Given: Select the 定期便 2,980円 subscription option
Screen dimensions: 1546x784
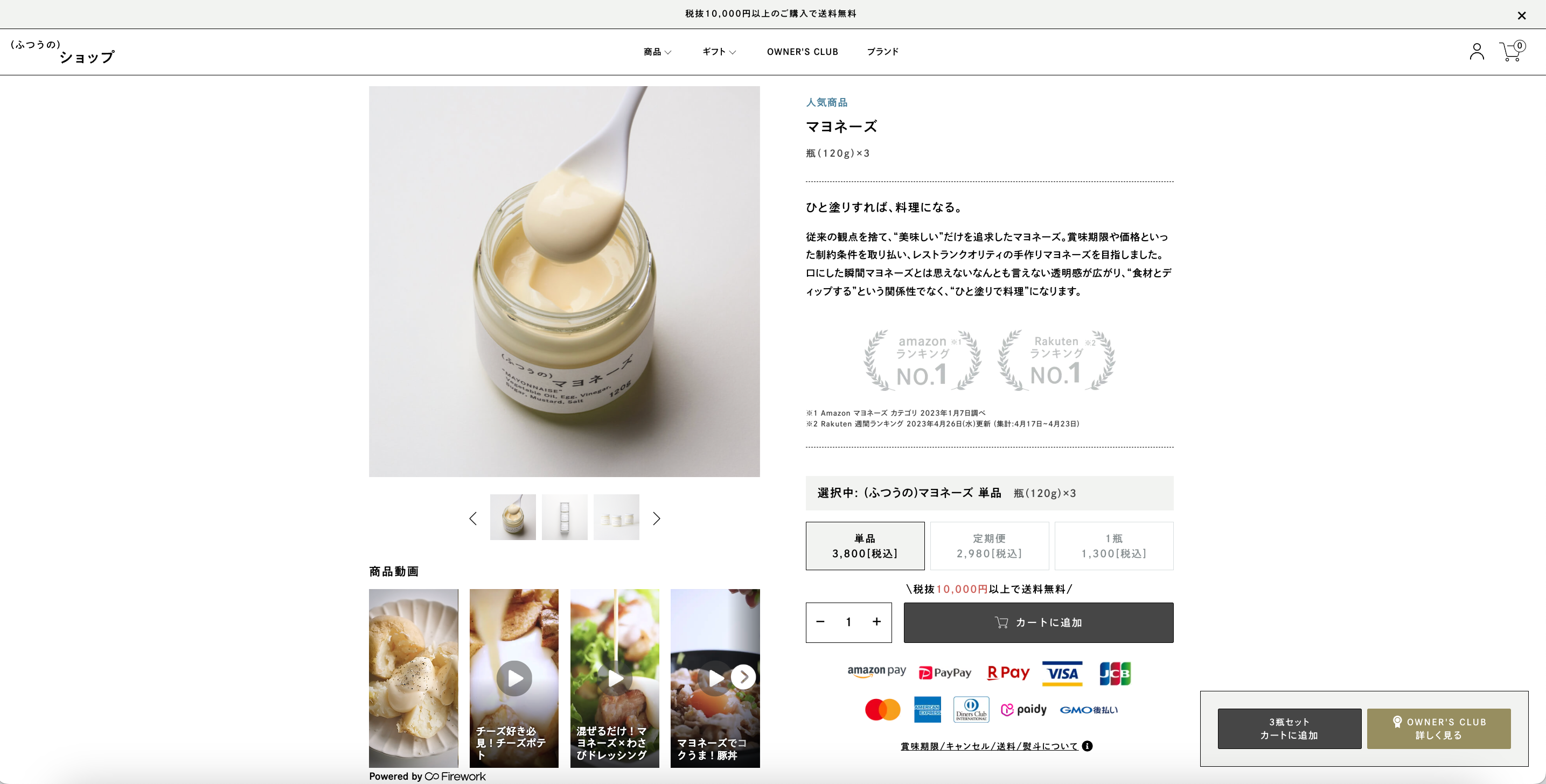Looking at the screenshot, I should pos(989,546).
